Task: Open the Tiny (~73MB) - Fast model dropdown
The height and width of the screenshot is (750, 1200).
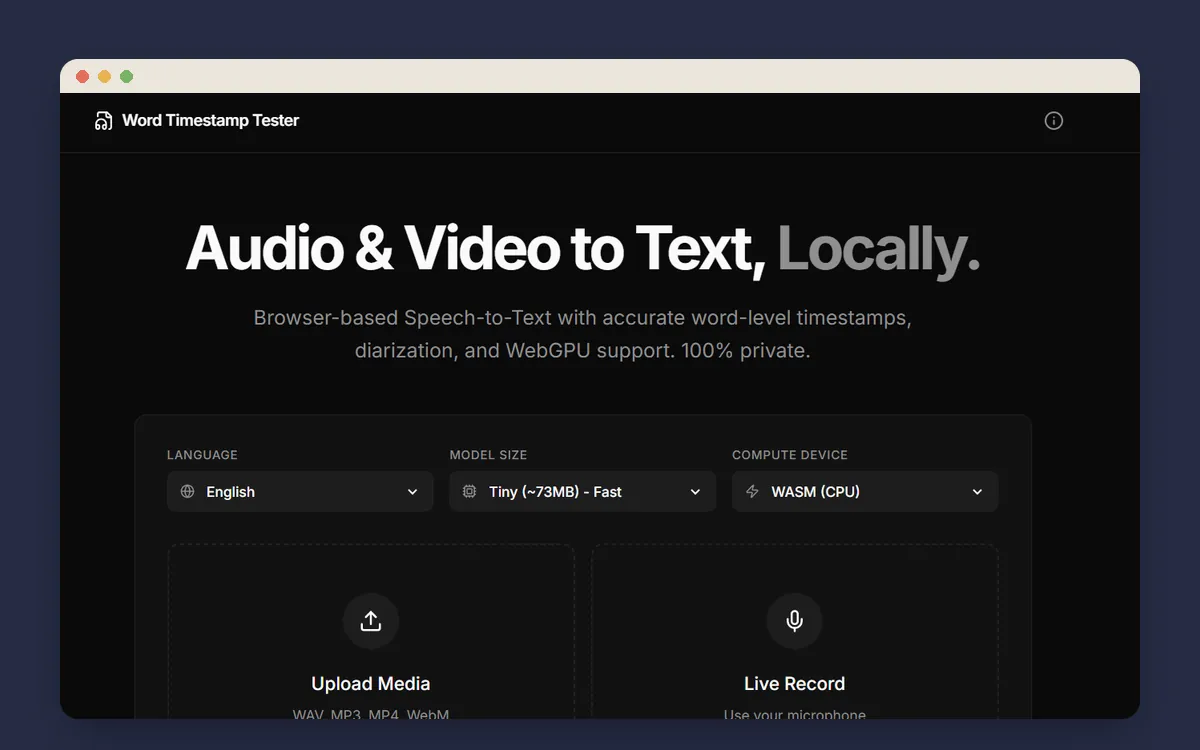Action: (583, 492)
